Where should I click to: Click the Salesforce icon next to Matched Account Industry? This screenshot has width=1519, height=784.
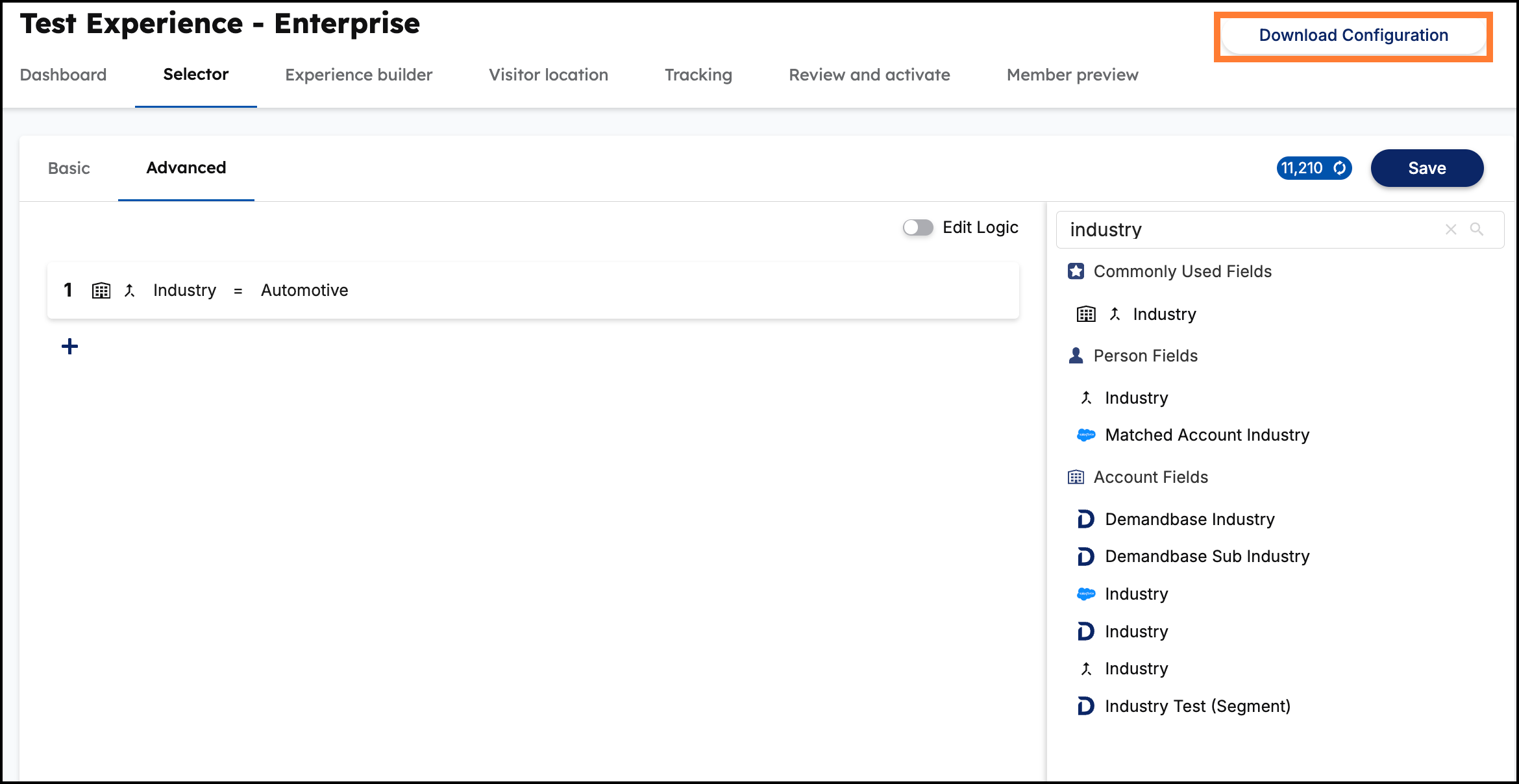[1086, 435]
